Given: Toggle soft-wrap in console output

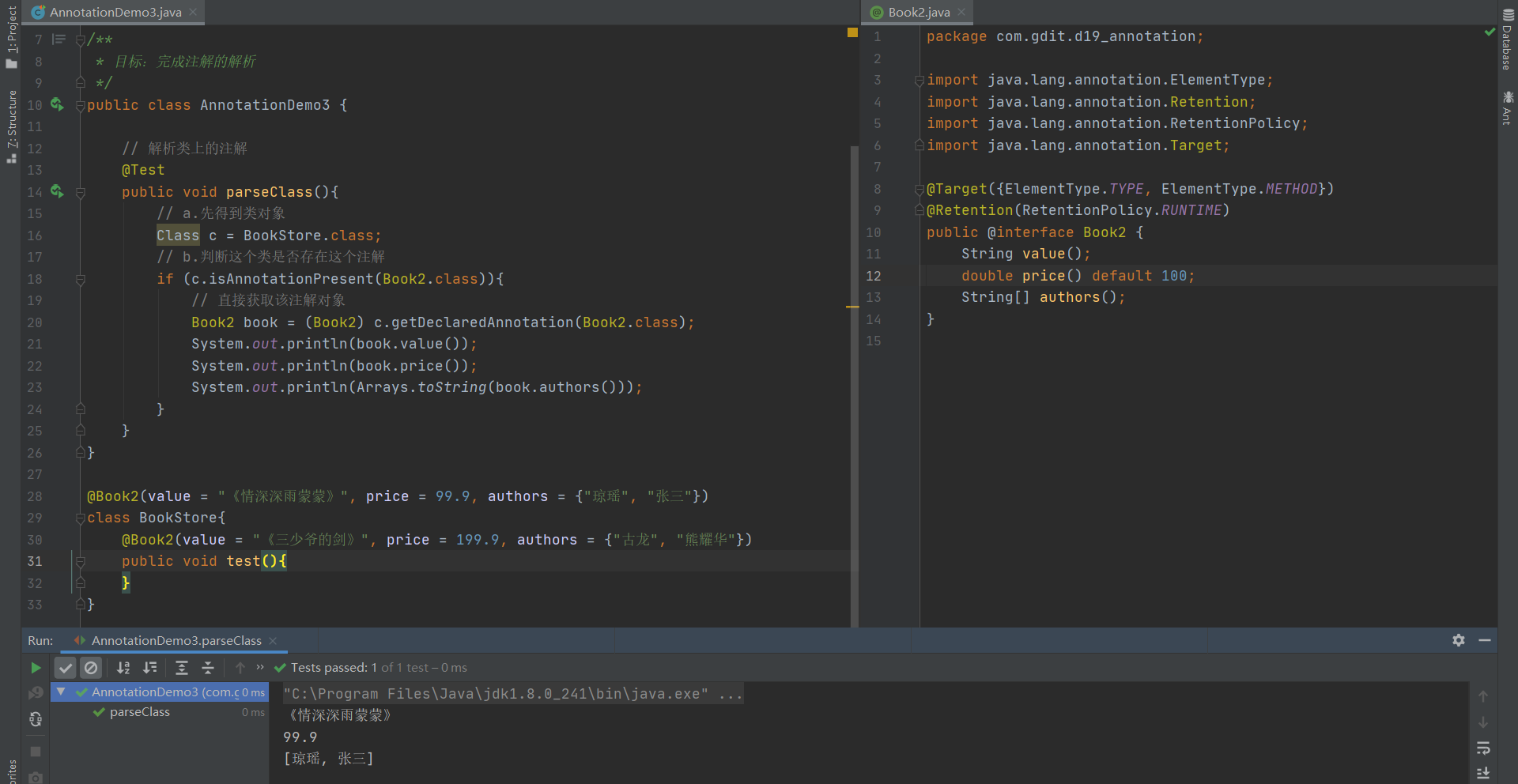Looking at the screenshot, I should (1483, 748).
